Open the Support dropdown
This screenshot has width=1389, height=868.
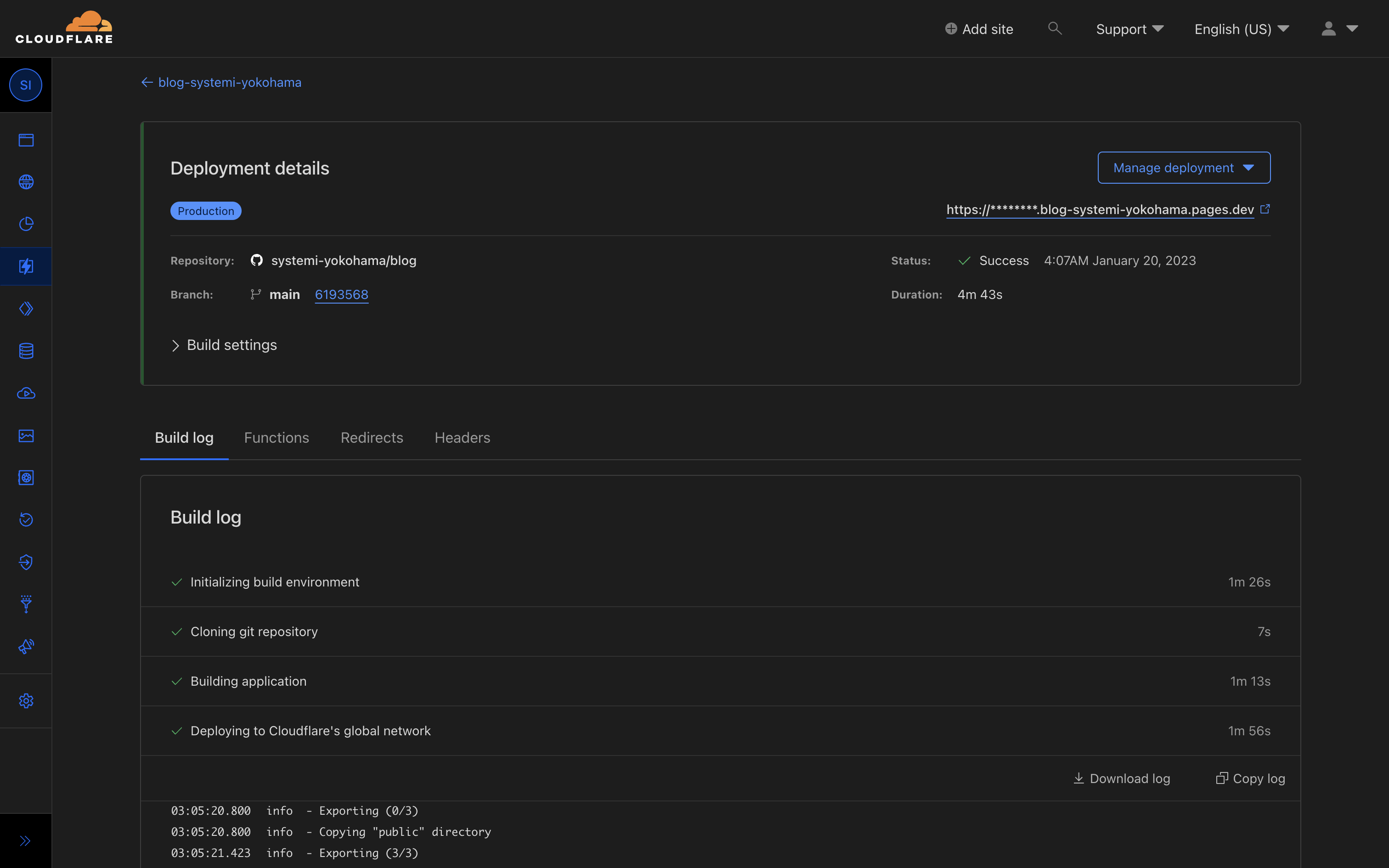point(1129,28)
